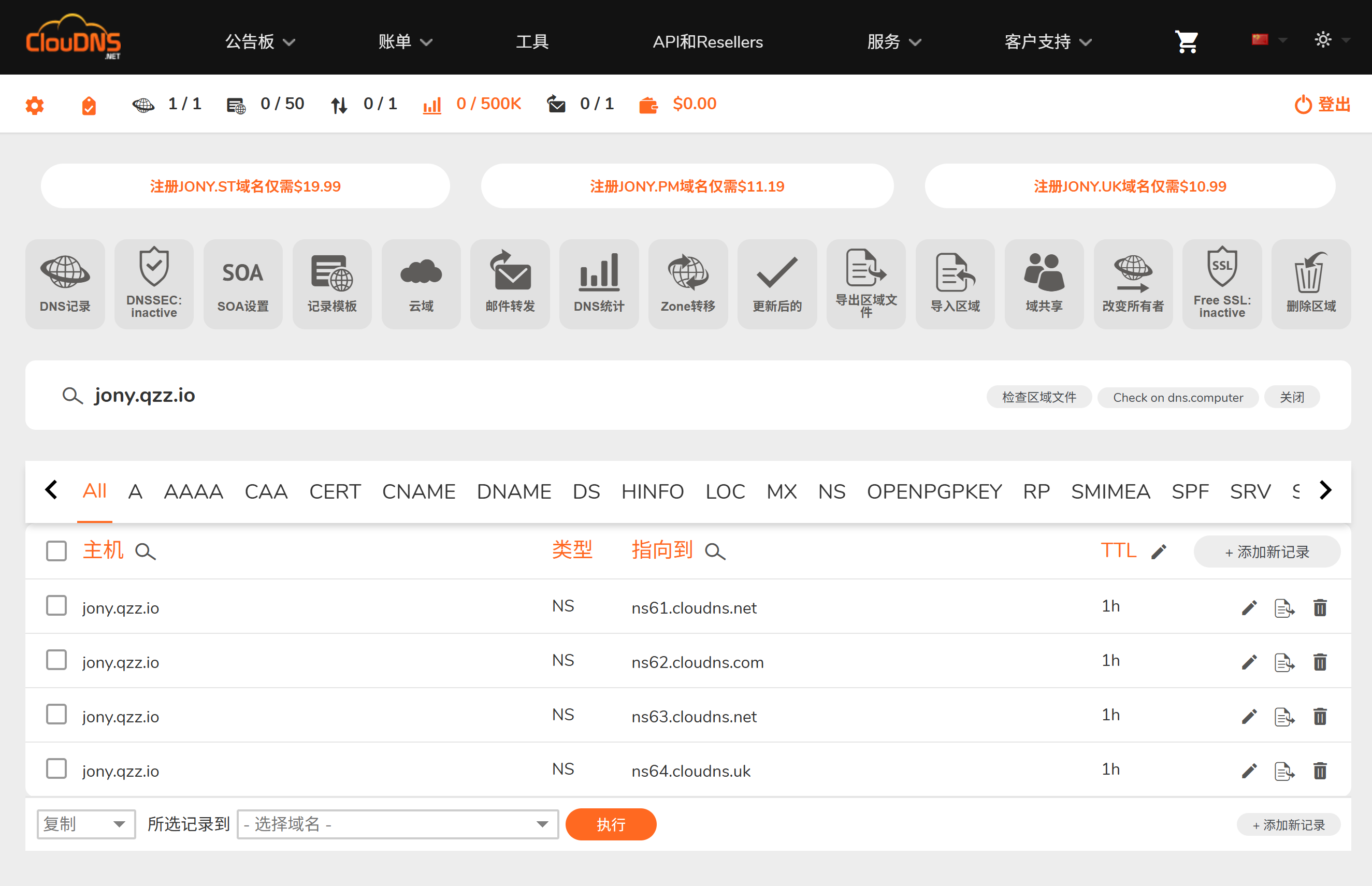Click the Free SSL inactive icon
Screen dimensions: 1372x886
click(1221, 283)
